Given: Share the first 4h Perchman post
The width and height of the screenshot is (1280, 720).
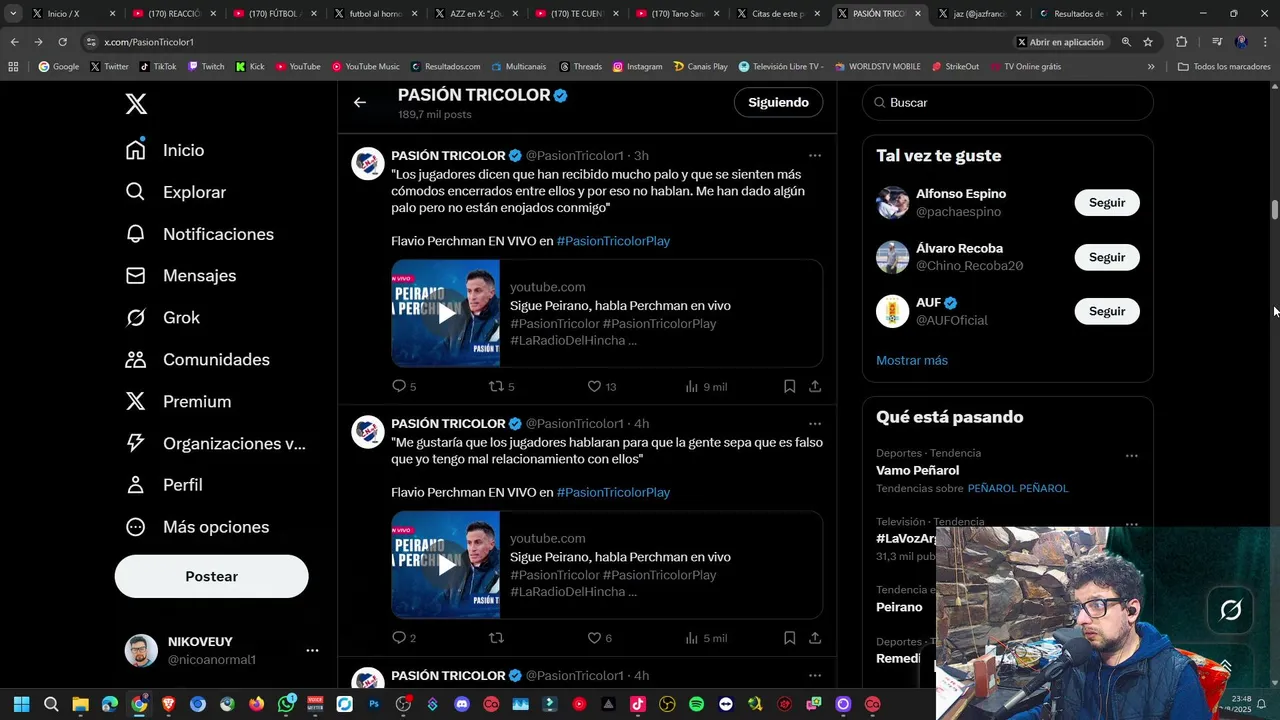Looking at the screenshot, I should 815,637.
